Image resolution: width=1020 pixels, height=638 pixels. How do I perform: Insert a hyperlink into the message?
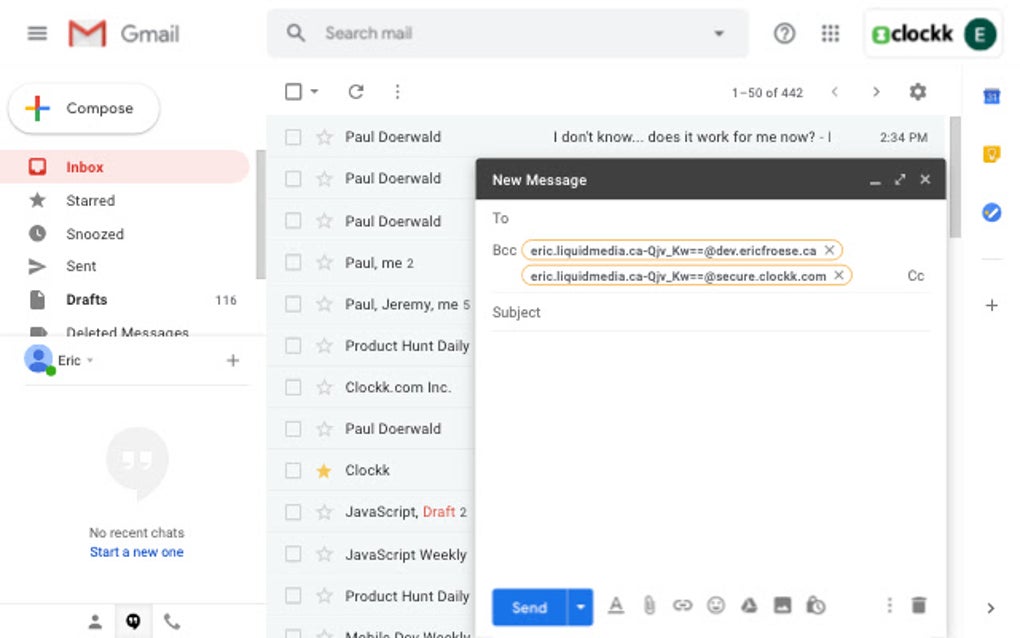[x=683, y=605]
